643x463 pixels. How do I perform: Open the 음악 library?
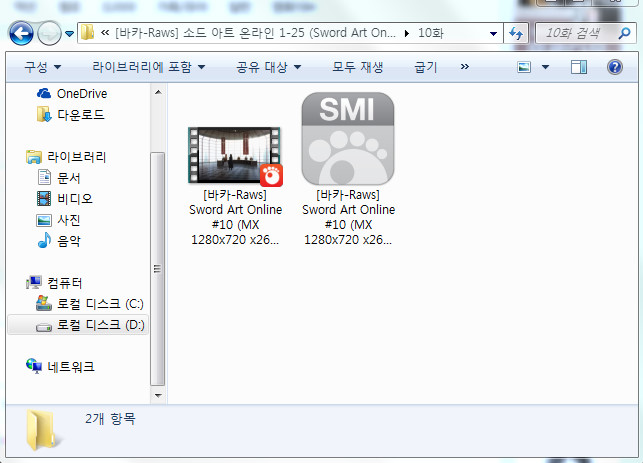[x=68, y=241]
